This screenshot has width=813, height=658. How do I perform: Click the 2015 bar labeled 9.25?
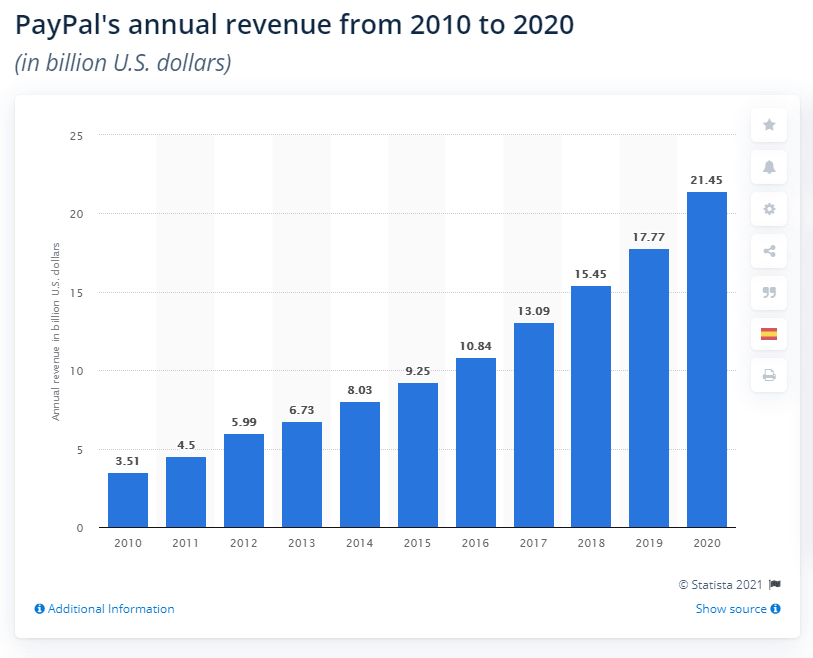click(x=418, y=455)
